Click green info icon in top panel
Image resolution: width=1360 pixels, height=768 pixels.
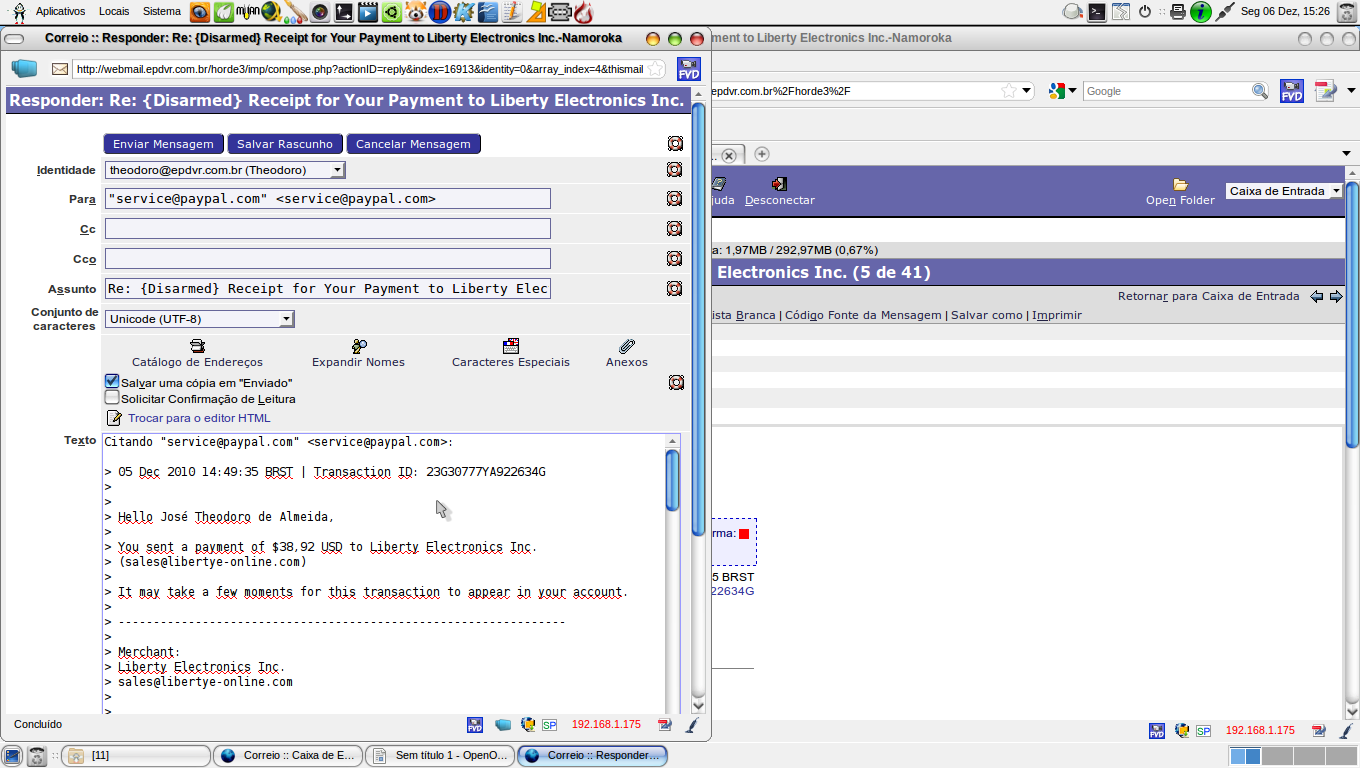tap(1201, 12)
